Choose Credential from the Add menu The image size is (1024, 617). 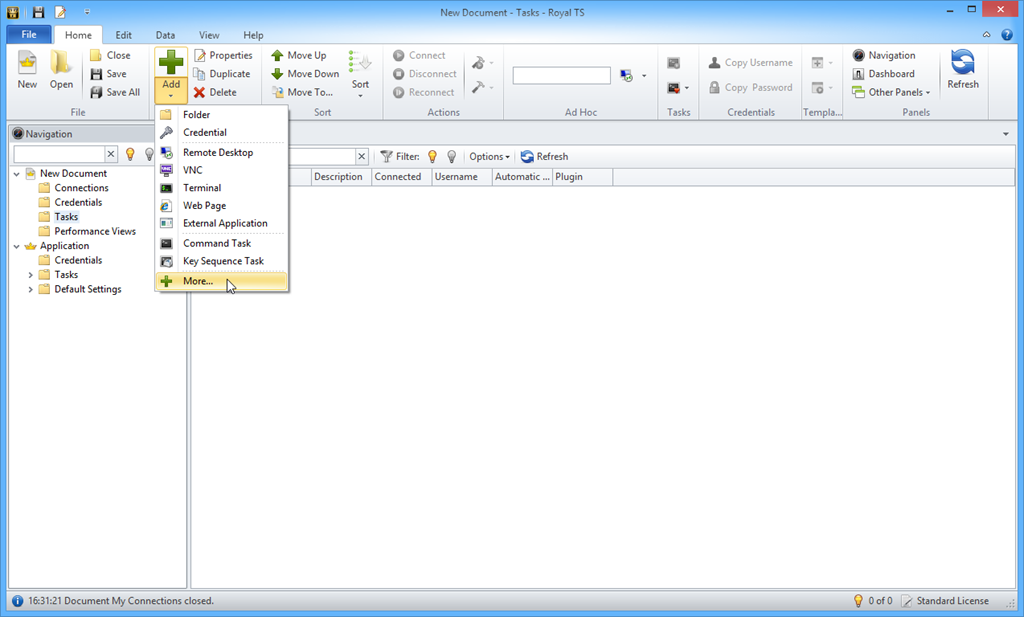(x=221, y=133)
